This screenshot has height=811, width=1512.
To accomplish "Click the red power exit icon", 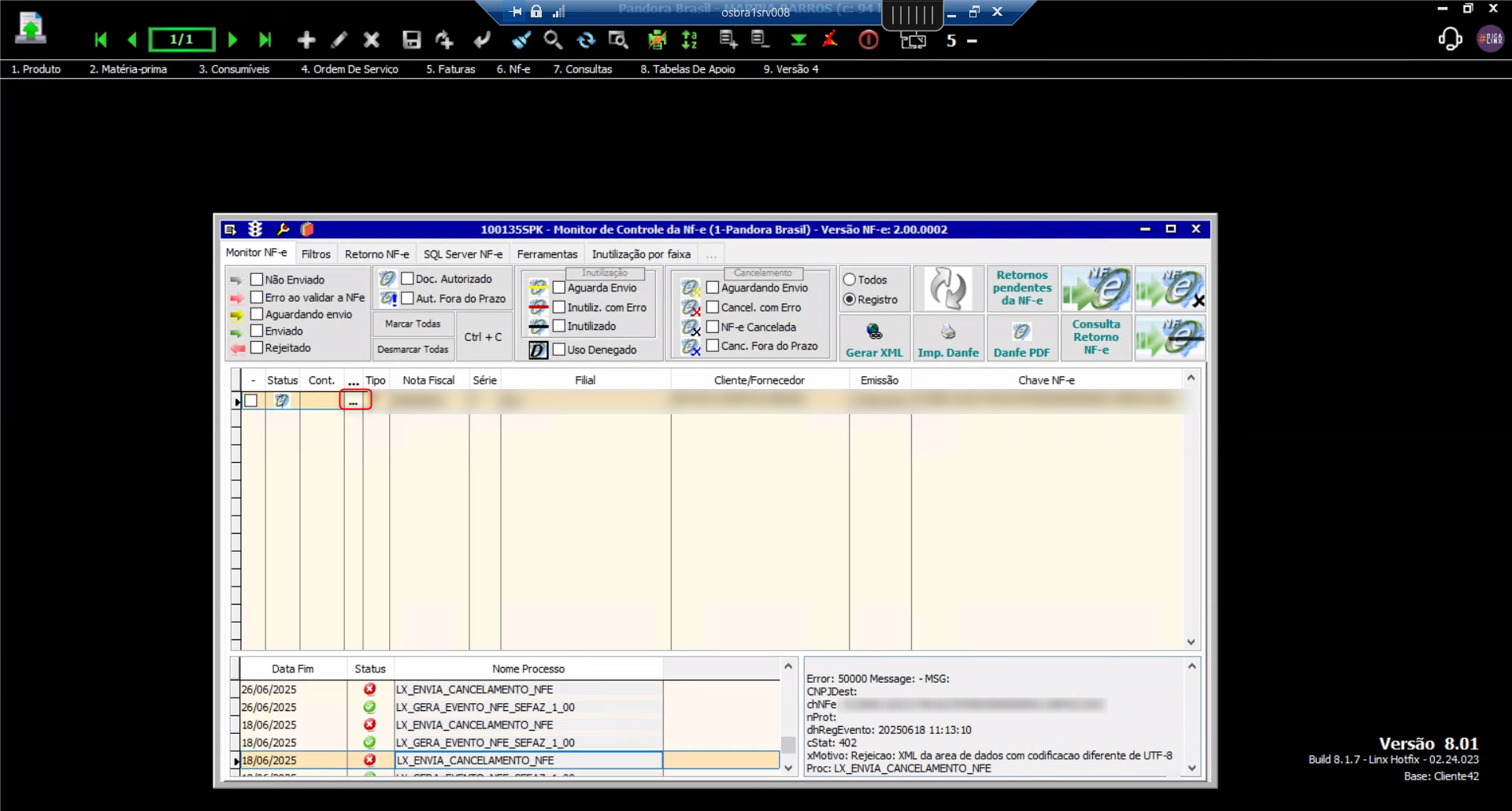I will tap(868, 40).
